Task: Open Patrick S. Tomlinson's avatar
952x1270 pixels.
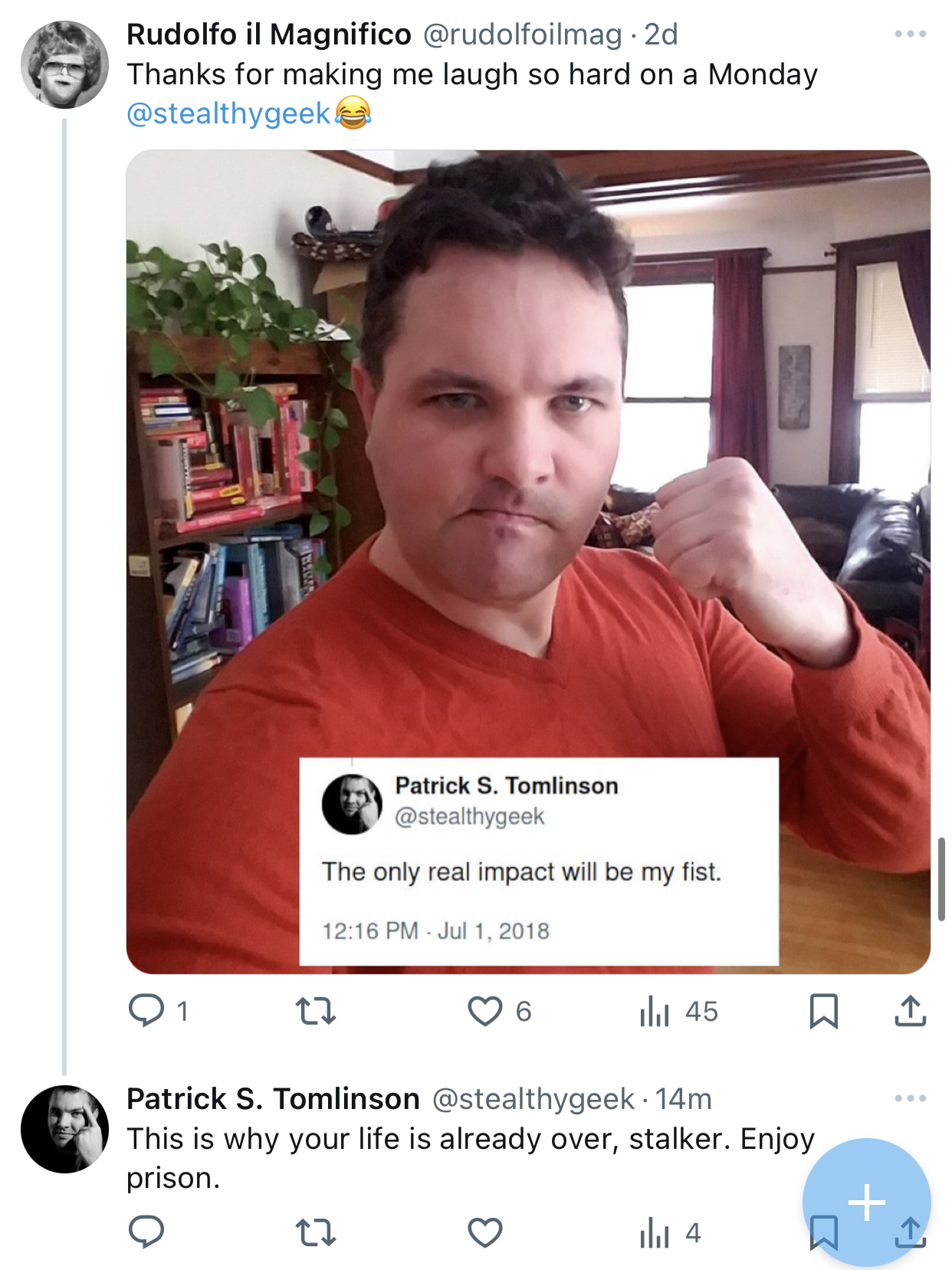Action: click(x=64, y=1129)
